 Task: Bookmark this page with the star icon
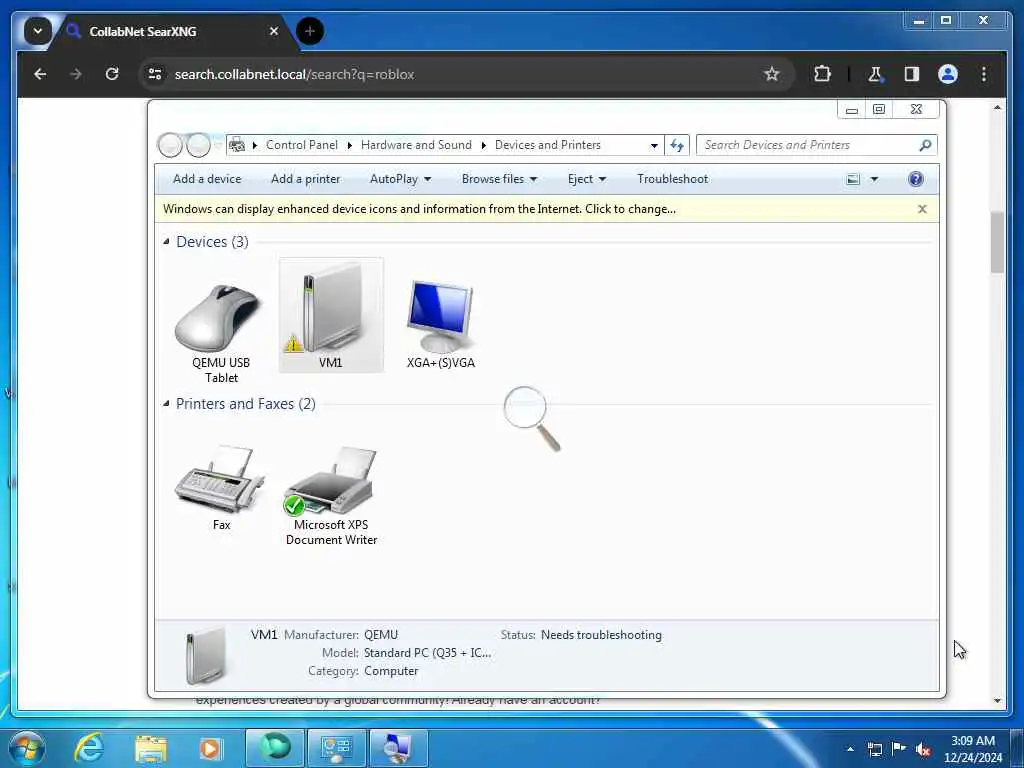772,74
